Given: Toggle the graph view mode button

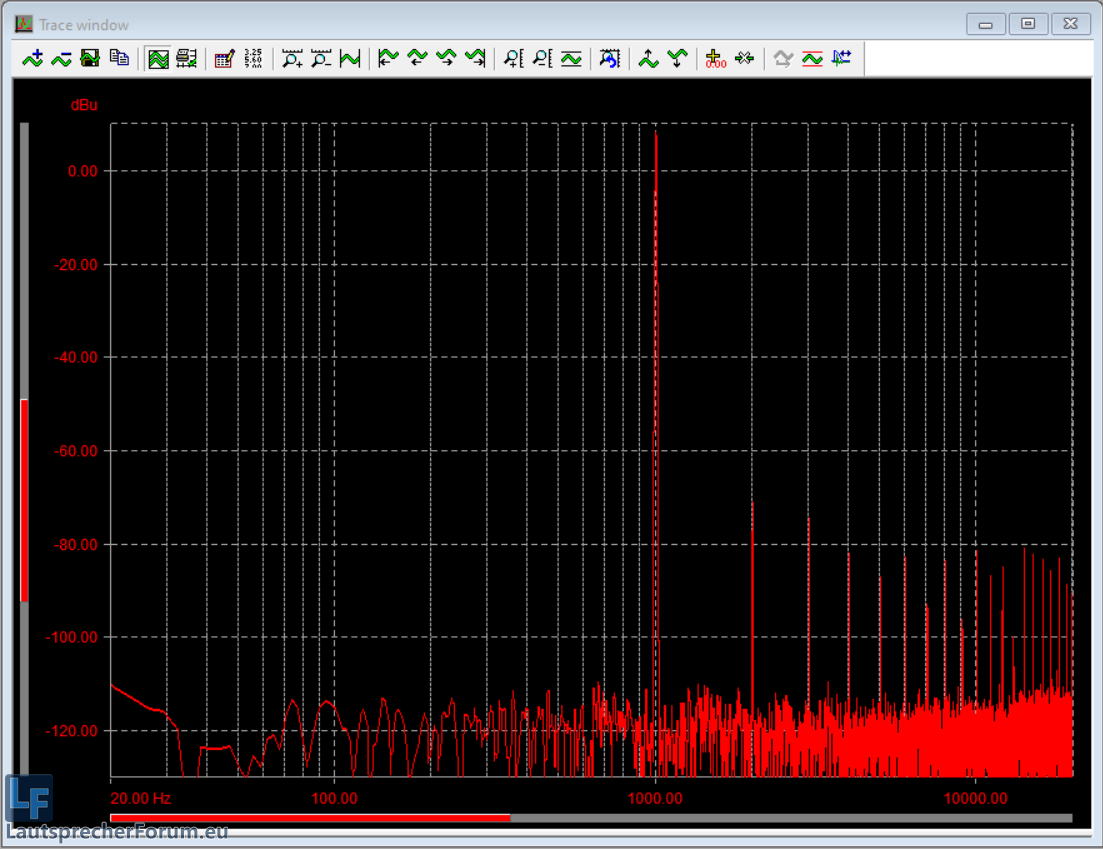Looking at the screenshot, I should (x=158, y=59).
